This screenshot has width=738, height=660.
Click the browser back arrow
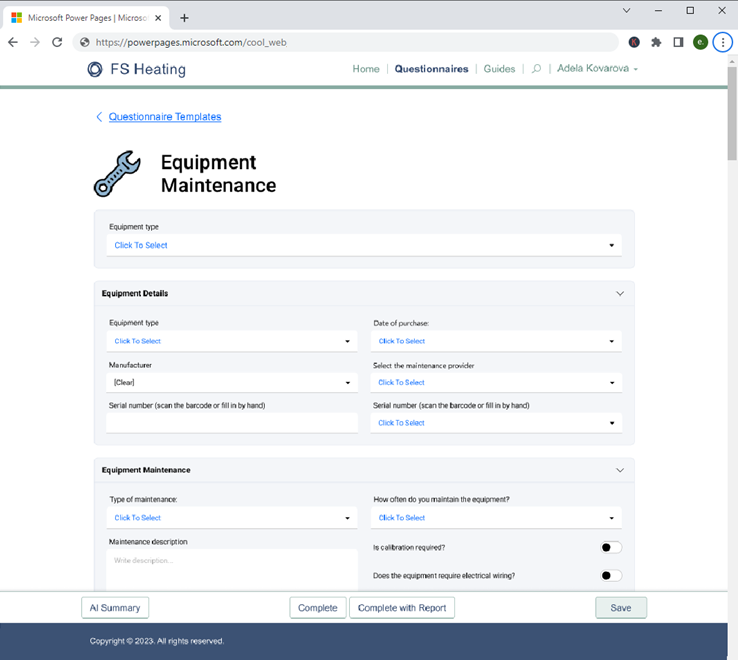point(13,42)
